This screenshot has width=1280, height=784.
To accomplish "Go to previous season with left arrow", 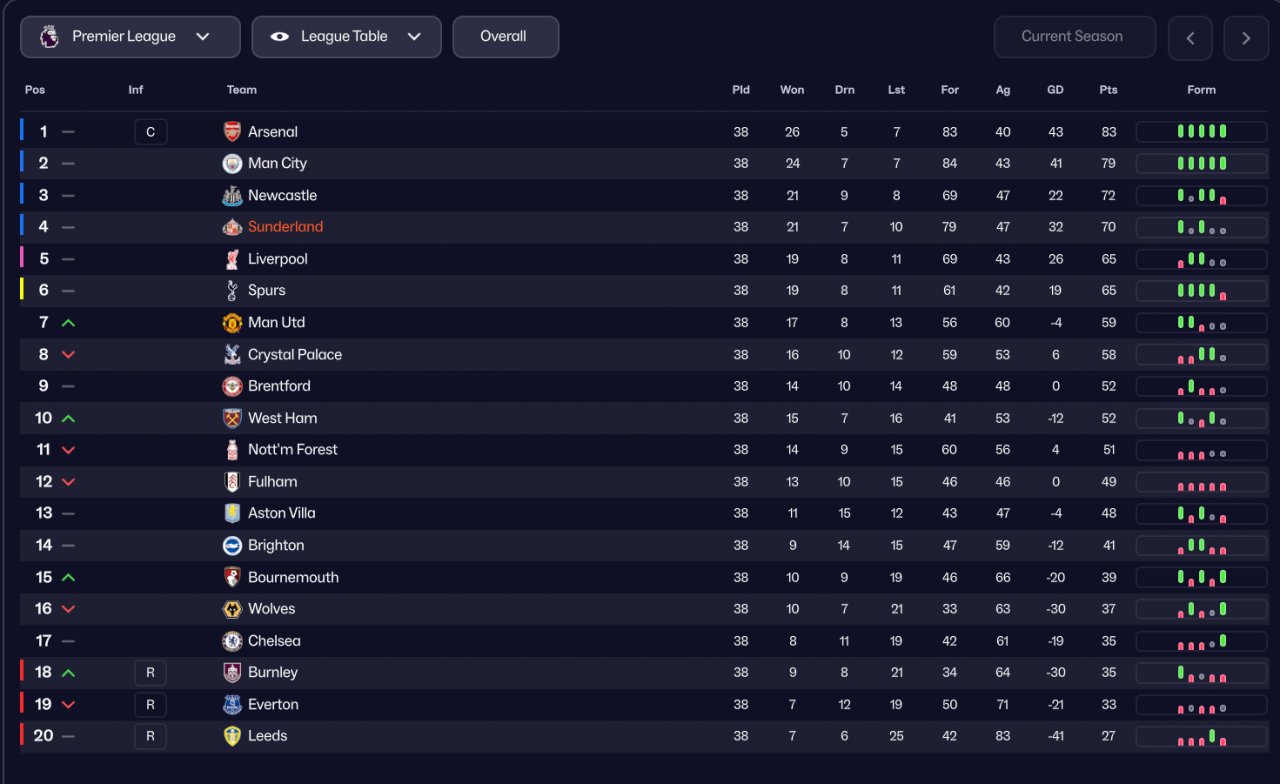I will (x=1190, y=38).
